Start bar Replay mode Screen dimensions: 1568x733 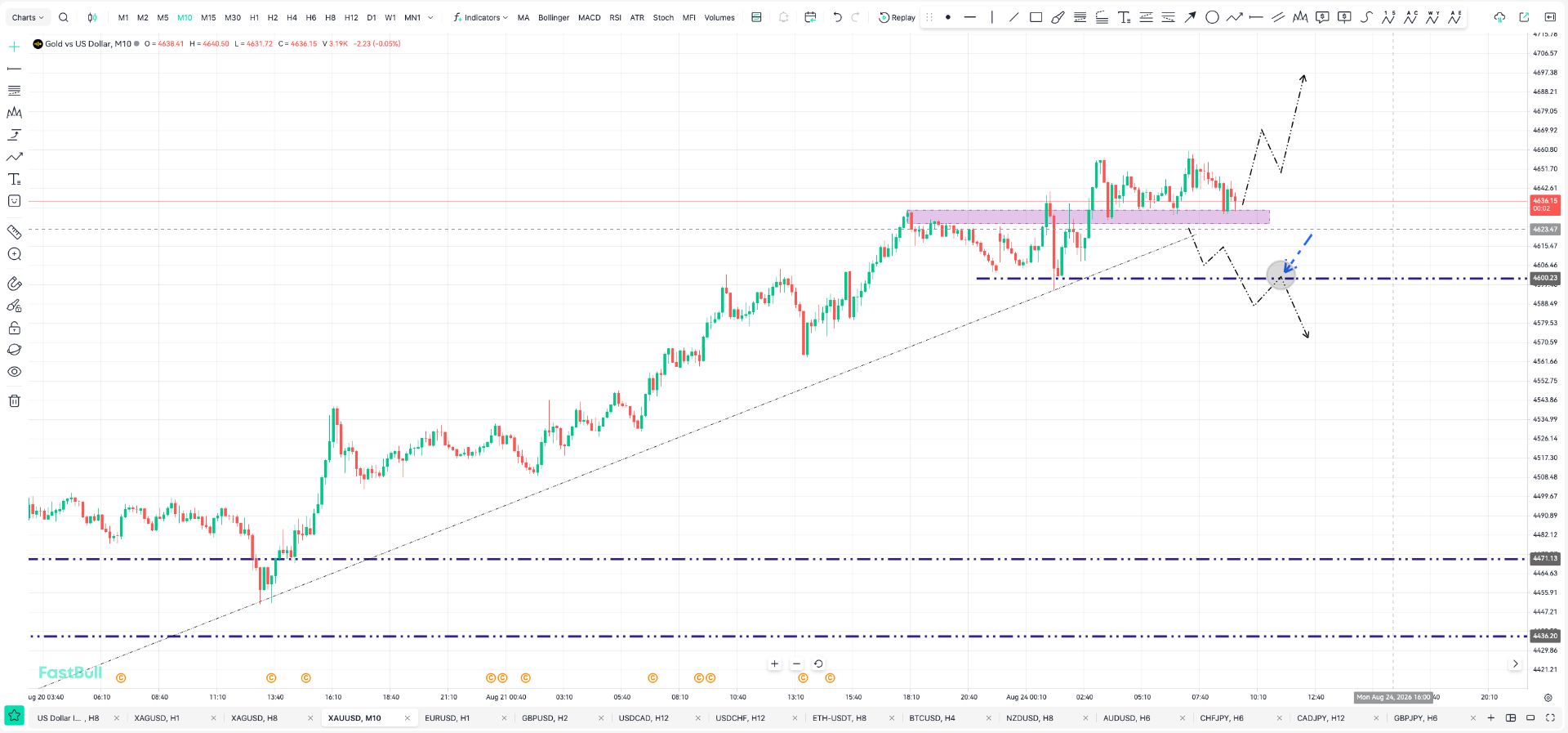[x=897, y=17]
